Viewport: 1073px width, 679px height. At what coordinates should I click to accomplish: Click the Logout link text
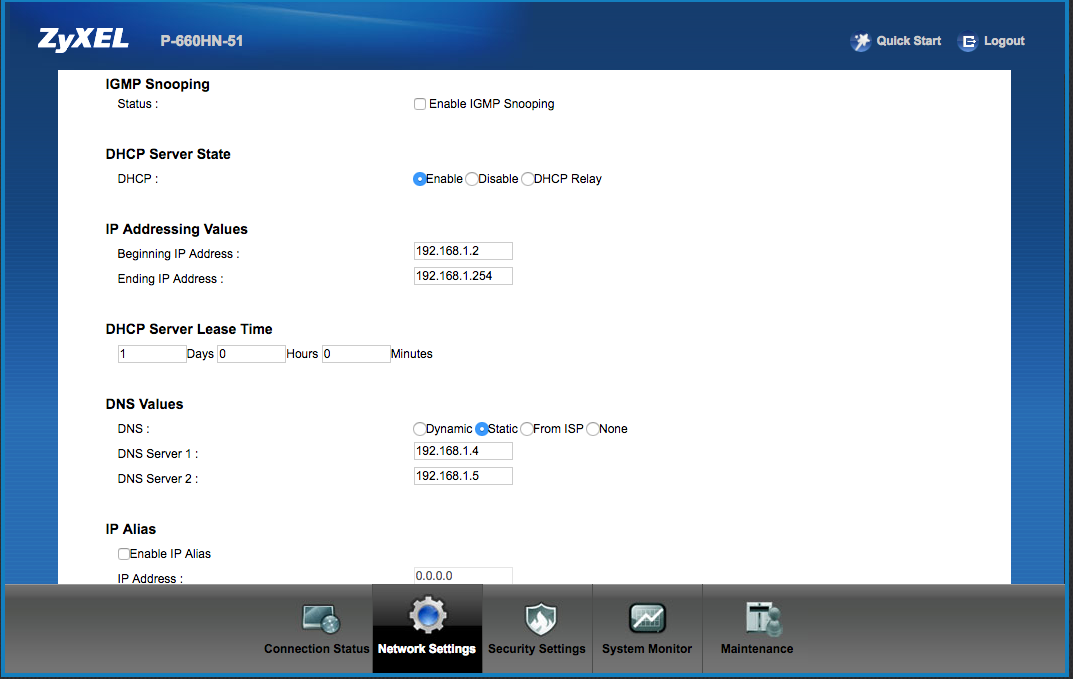[x=1004, y=41]
